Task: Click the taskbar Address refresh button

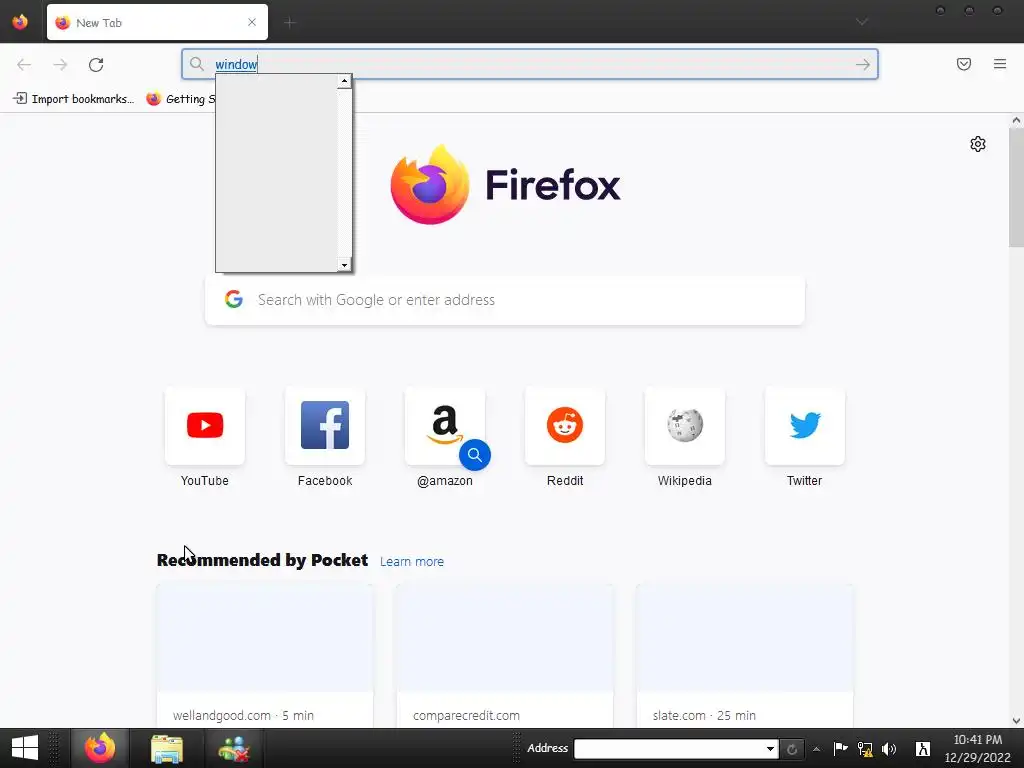Action: pos(792,749)
